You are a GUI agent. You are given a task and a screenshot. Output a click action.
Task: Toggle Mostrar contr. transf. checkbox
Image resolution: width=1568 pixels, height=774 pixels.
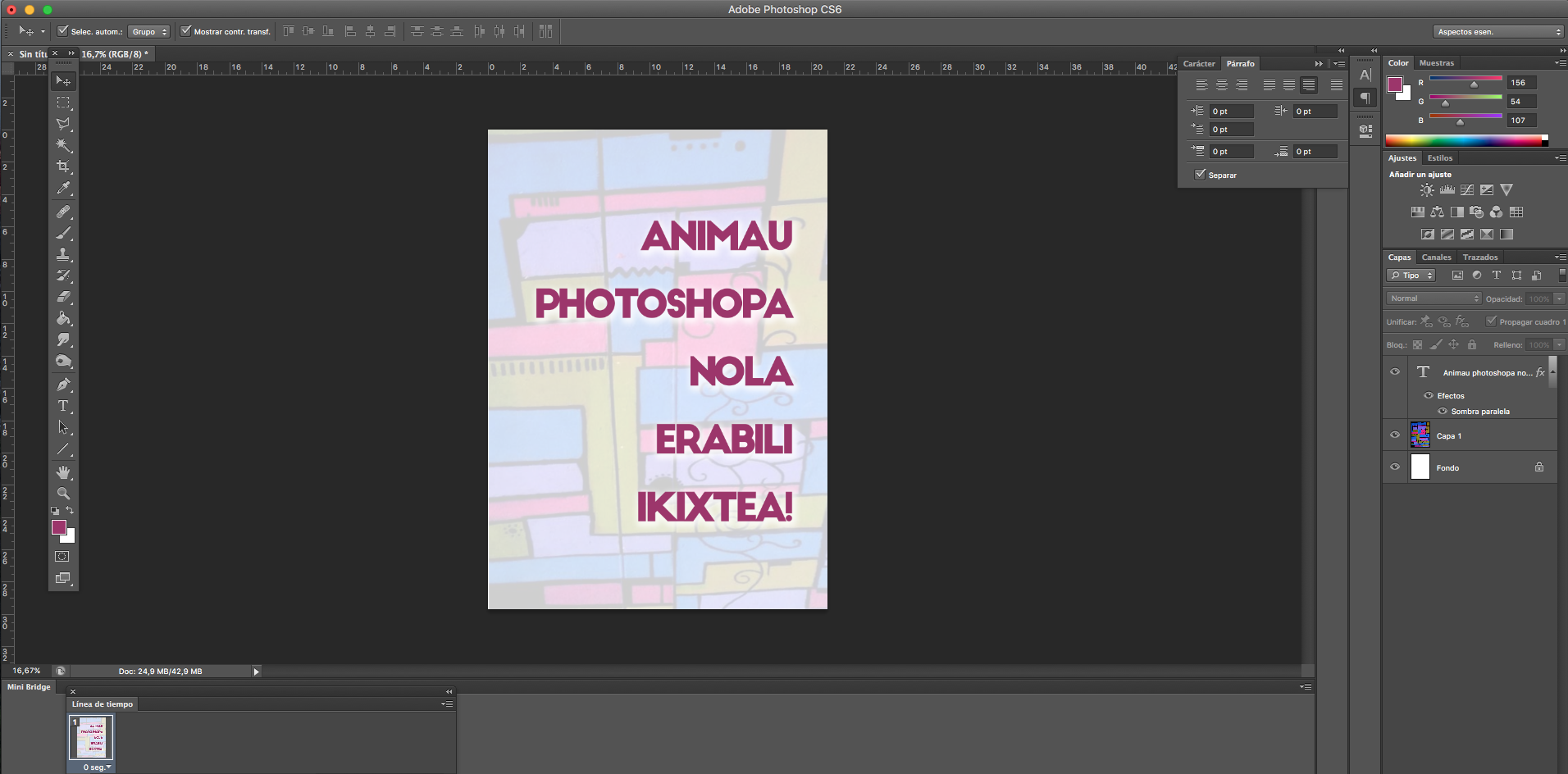coord(185,31)
